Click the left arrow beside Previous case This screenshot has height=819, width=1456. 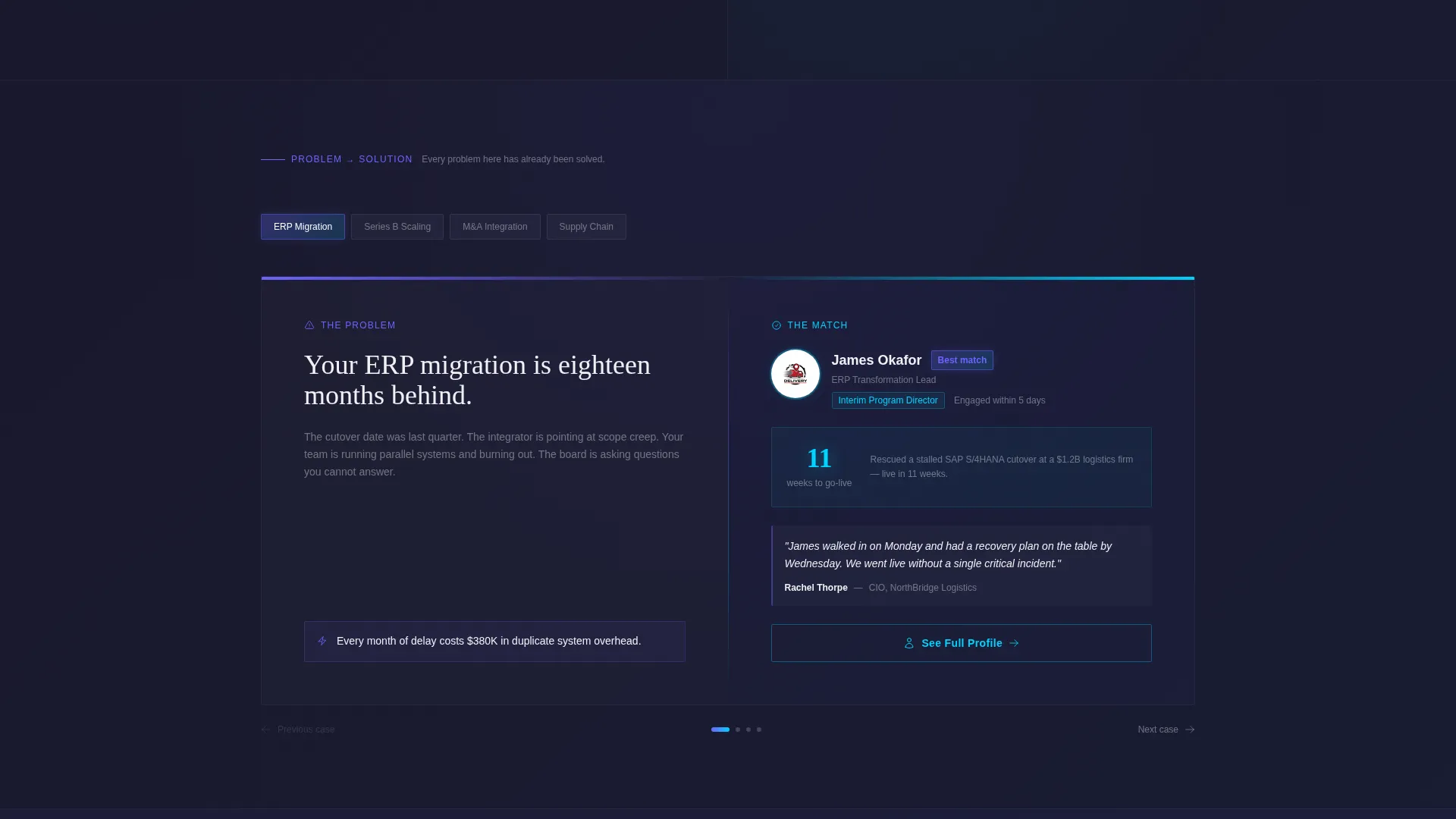tap(265, 730)
